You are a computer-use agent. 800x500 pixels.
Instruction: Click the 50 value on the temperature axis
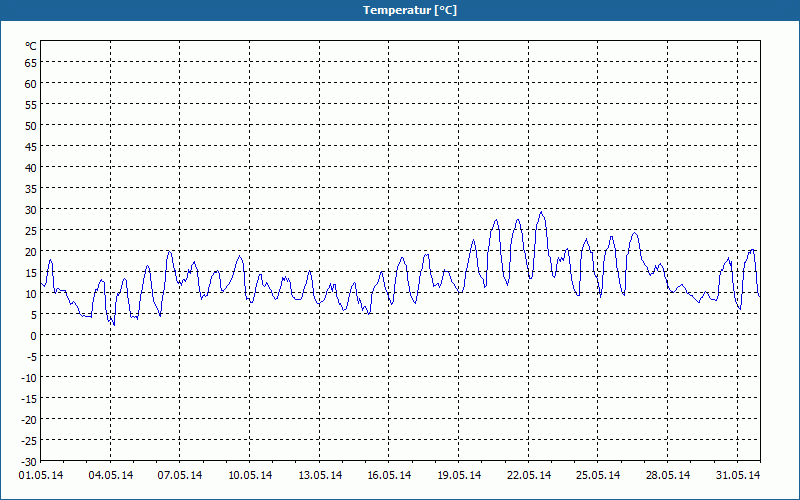click(31, 126)
